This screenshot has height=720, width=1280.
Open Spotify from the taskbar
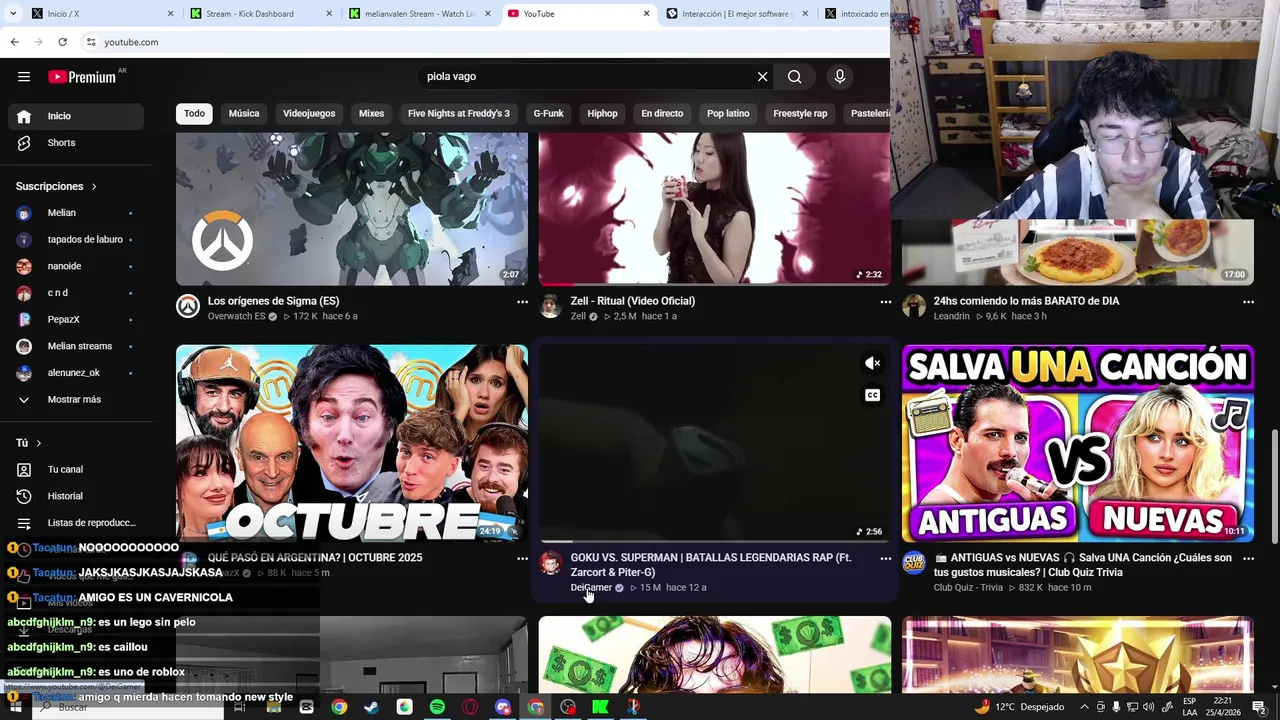[437, 707]
